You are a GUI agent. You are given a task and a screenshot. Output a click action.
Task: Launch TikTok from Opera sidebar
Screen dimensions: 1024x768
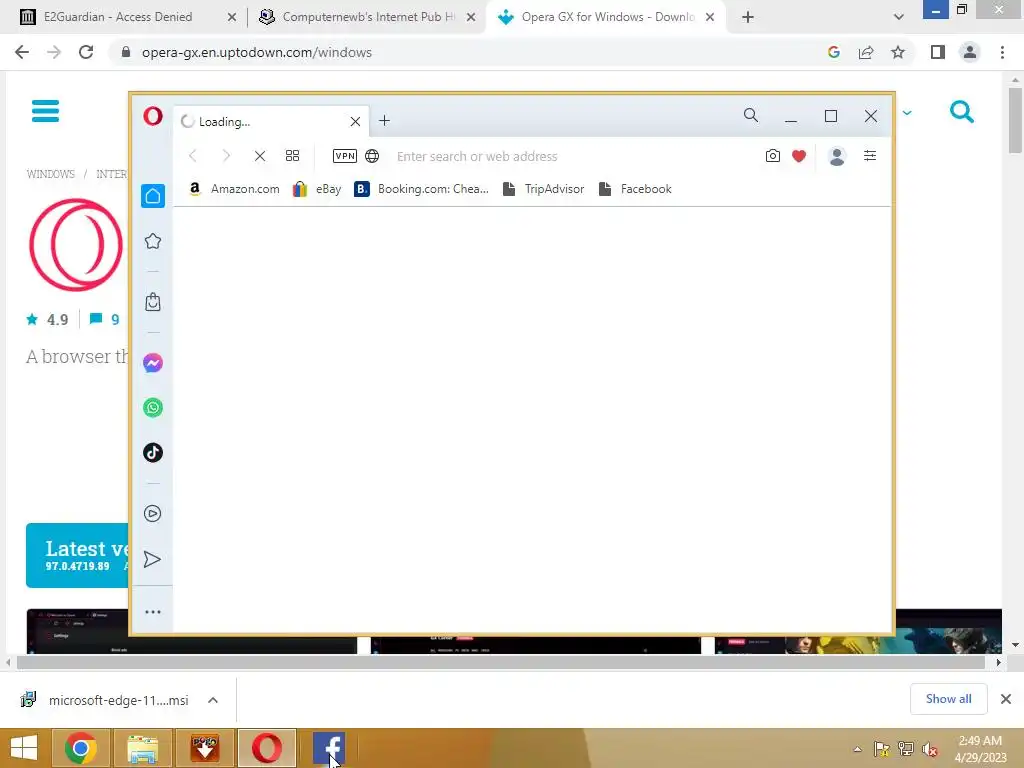click(x=153, y=453)
